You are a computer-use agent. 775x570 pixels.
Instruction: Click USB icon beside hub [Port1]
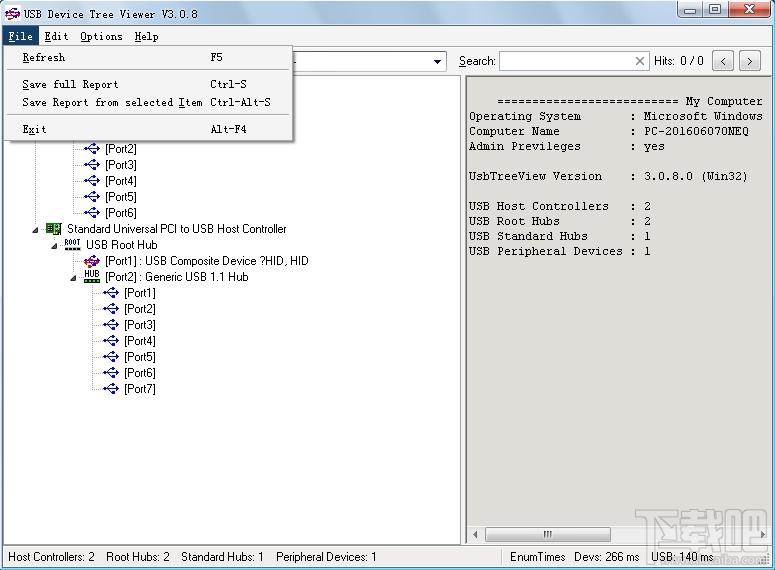click(111, 293)
